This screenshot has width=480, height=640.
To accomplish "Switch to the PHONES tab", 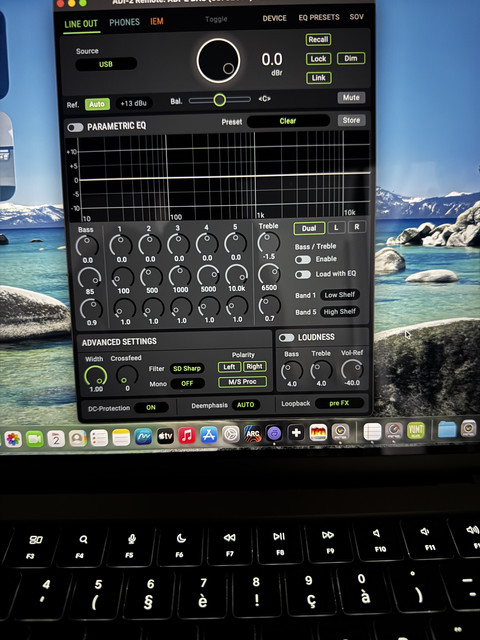I will point(124,22).
